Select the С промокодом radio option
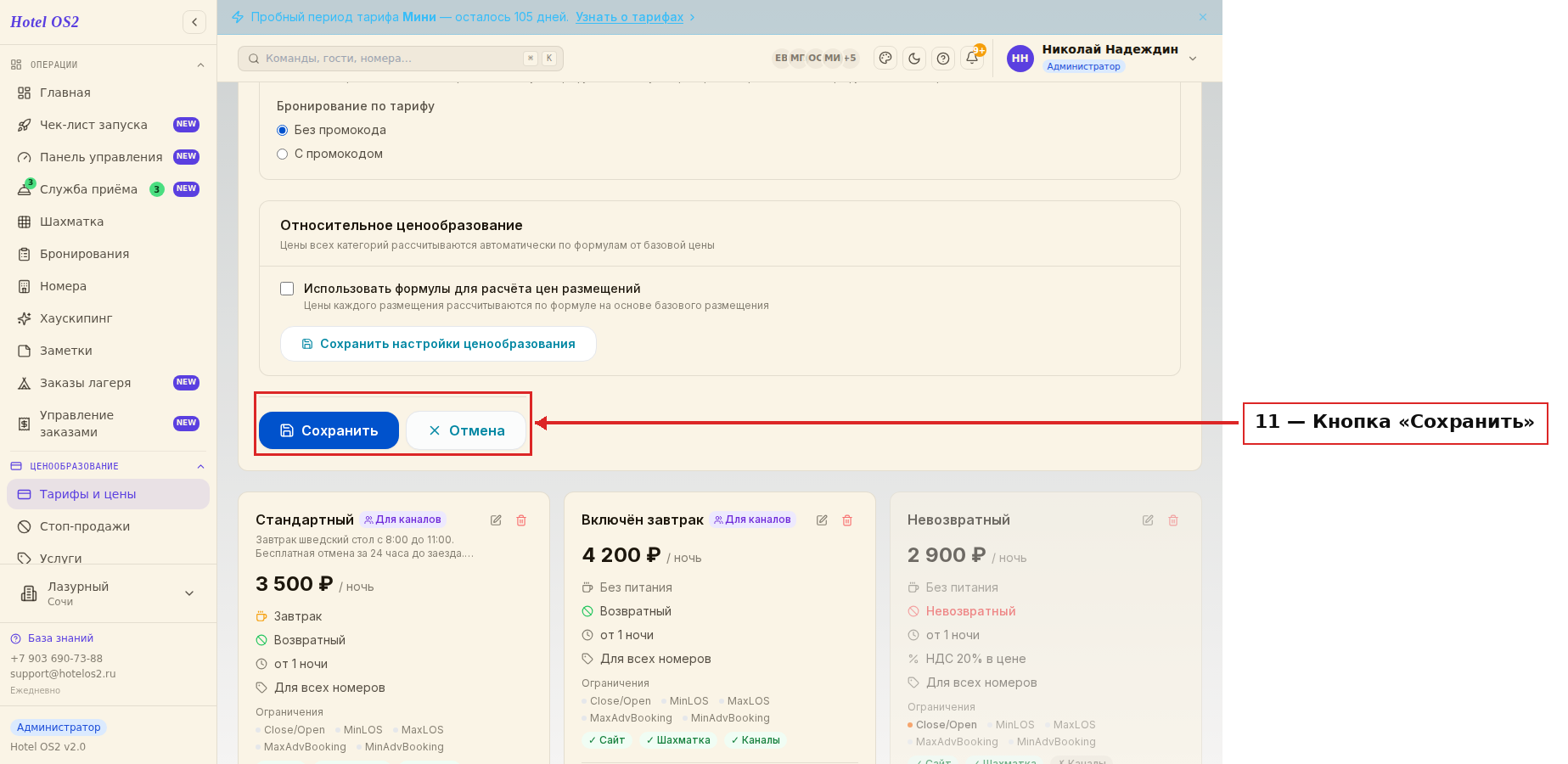 pos(283,154)
